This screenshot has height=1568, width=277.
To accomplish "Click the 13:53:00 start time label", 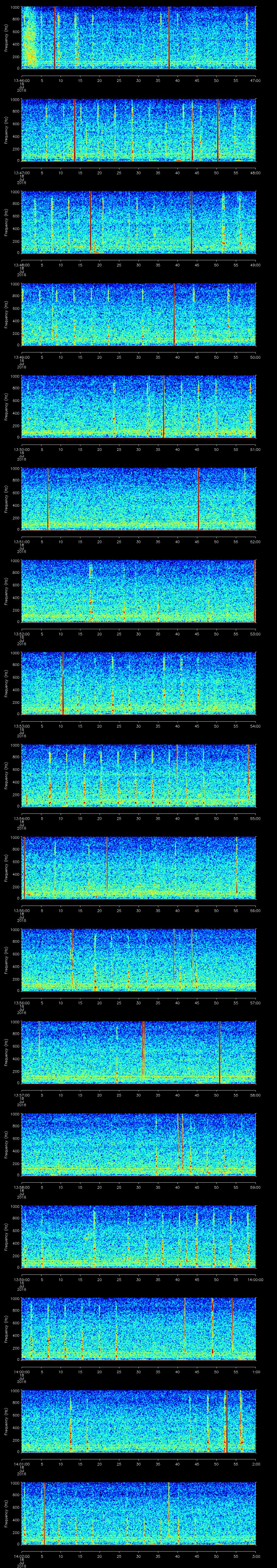I will point(22,726).
